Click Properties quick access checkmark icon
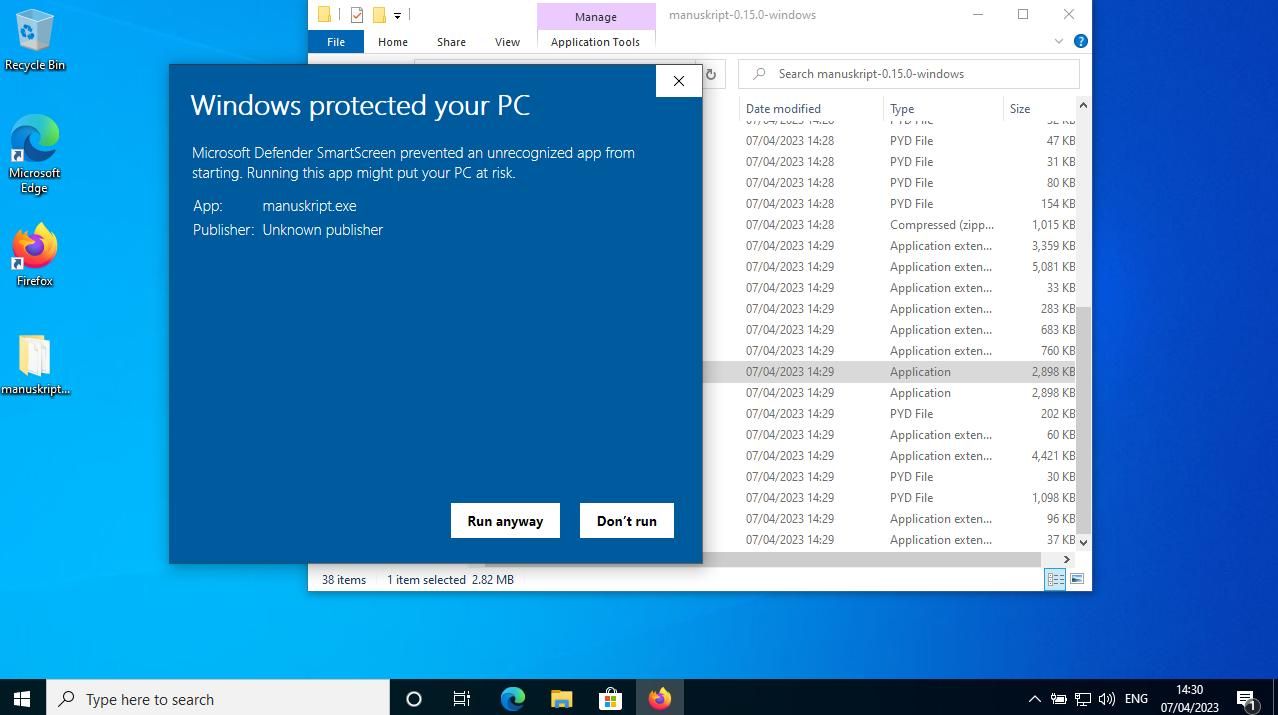1278x715 pixels. [x=357, y=15]
